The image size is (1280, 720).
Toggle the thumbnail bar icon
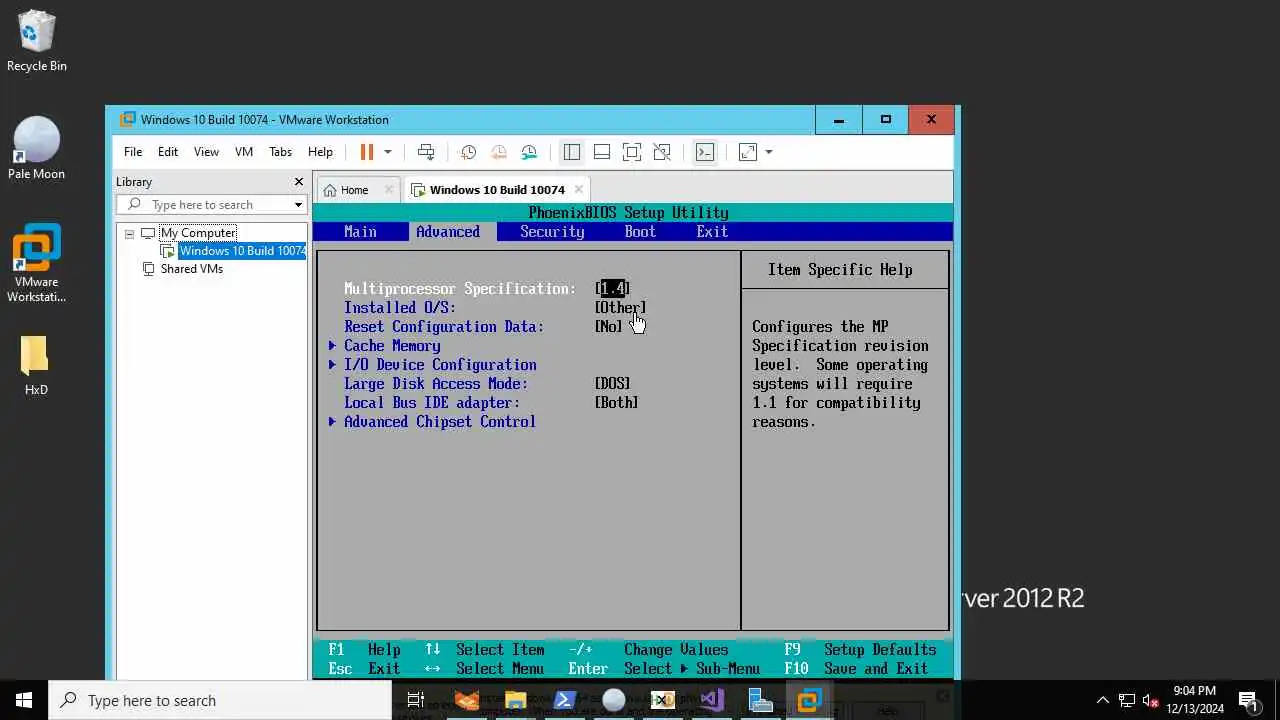(x=602, y=152)
